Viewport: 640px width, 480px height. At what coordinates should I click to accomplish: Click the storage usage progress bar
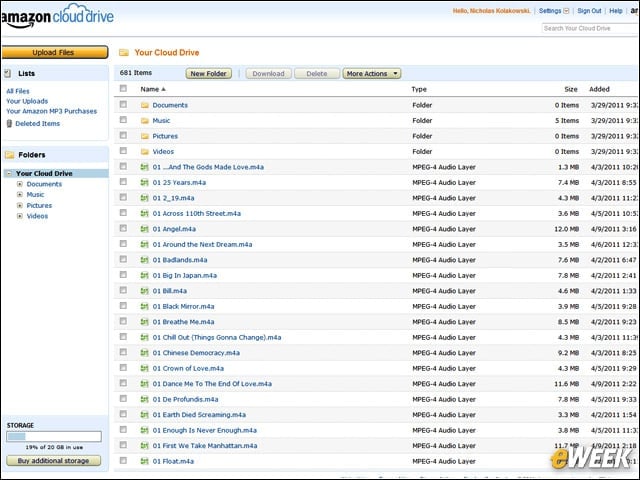click(54, 436)
